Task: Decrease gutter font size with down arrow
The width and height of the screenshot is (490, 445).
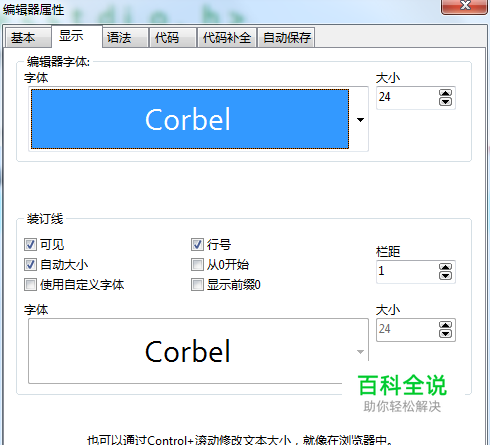Action: (446, 334)
